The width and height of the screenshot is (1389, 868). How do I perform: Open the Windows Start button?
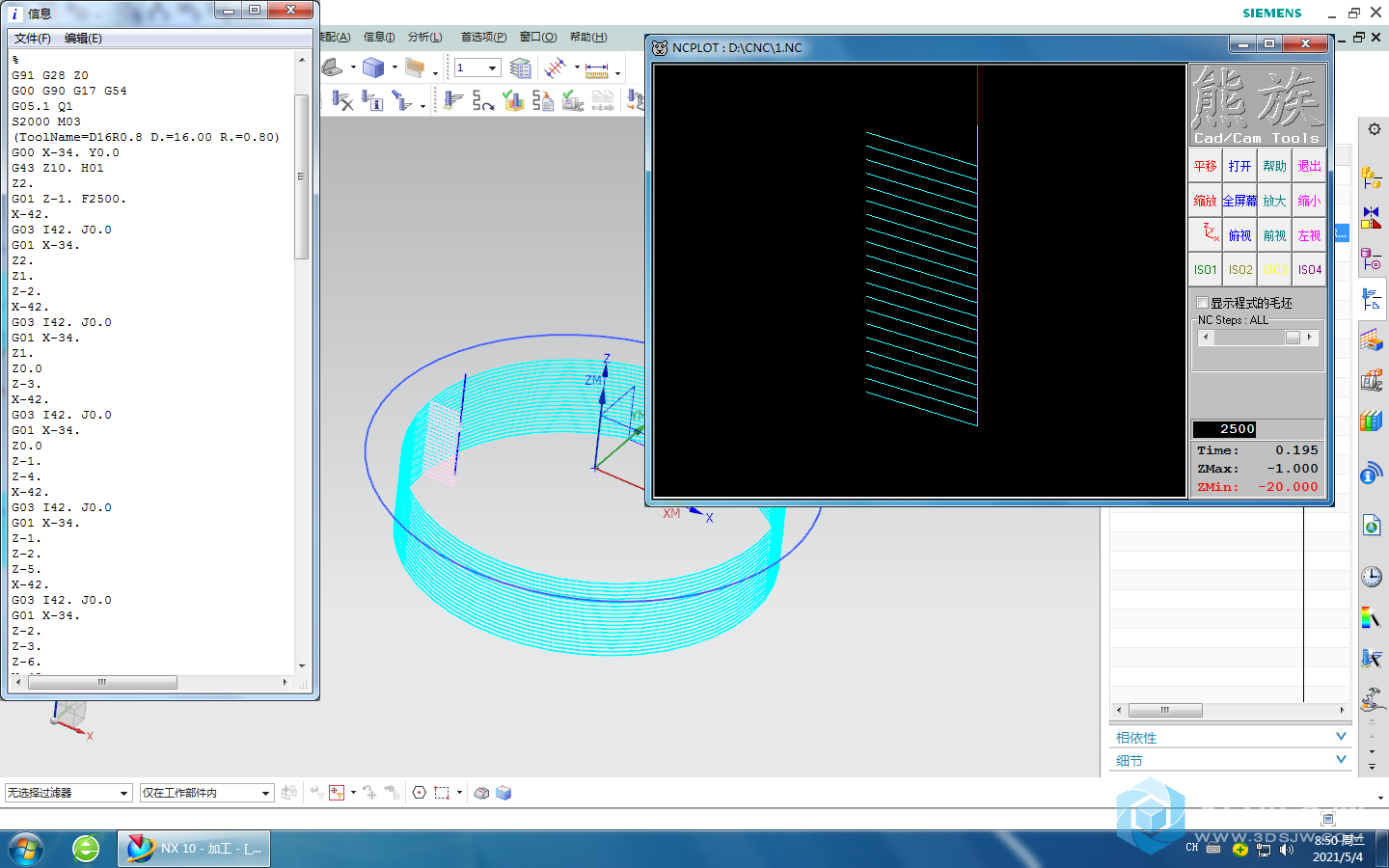[27, 849]
